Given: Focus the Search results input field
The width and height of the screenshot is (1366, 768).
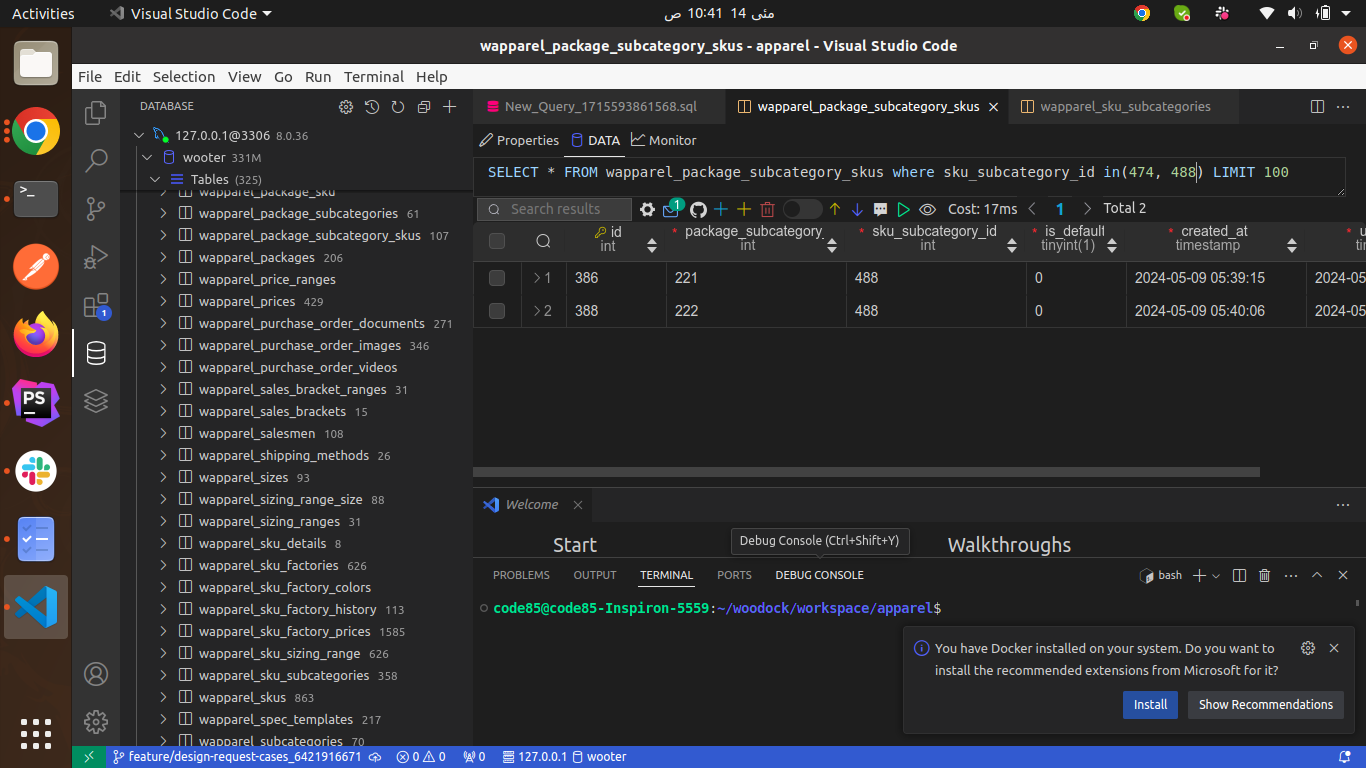Looking at the screenshot, I should click(x=555, y=209).
